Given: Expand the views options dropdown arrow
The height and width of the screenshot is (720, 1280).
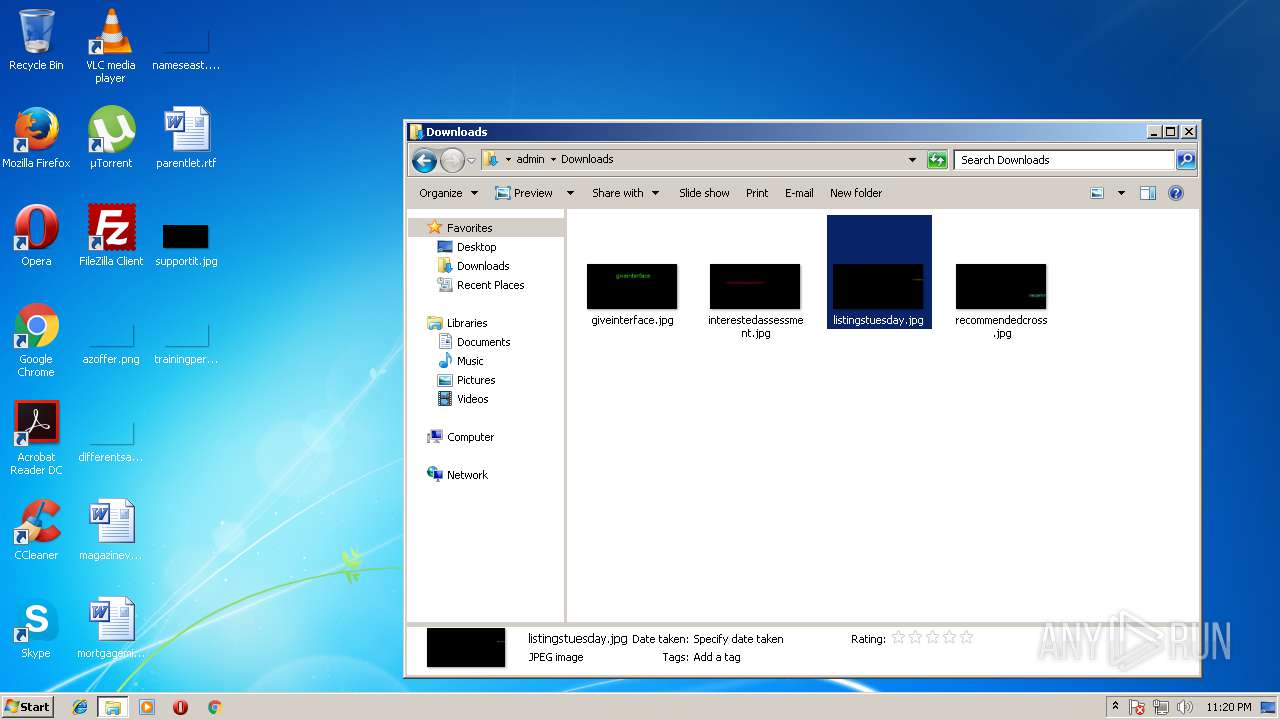Looking at the screenshot, I should tap(1121, 193).
